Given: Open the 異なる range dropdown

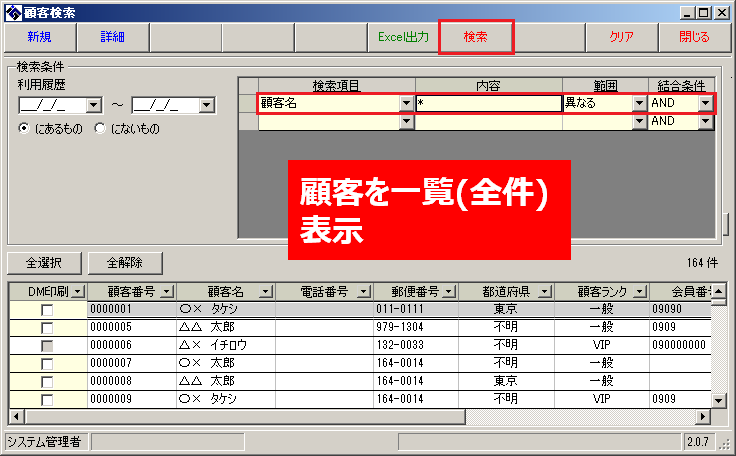Looking at the screenshot, I should click(639, 103).
